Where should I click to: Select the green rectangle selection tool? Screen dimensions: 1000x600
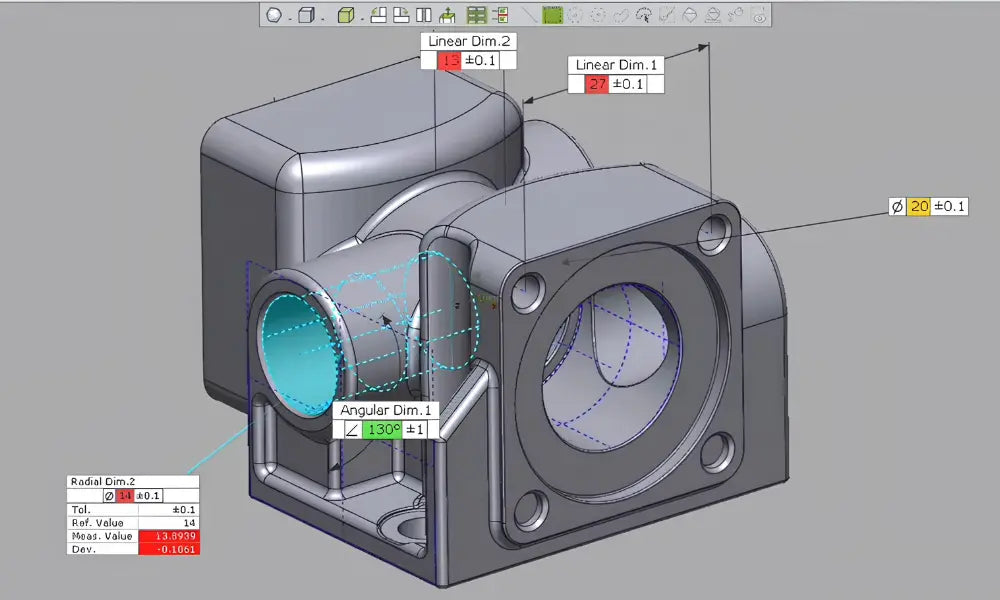(x=552, y=15)
